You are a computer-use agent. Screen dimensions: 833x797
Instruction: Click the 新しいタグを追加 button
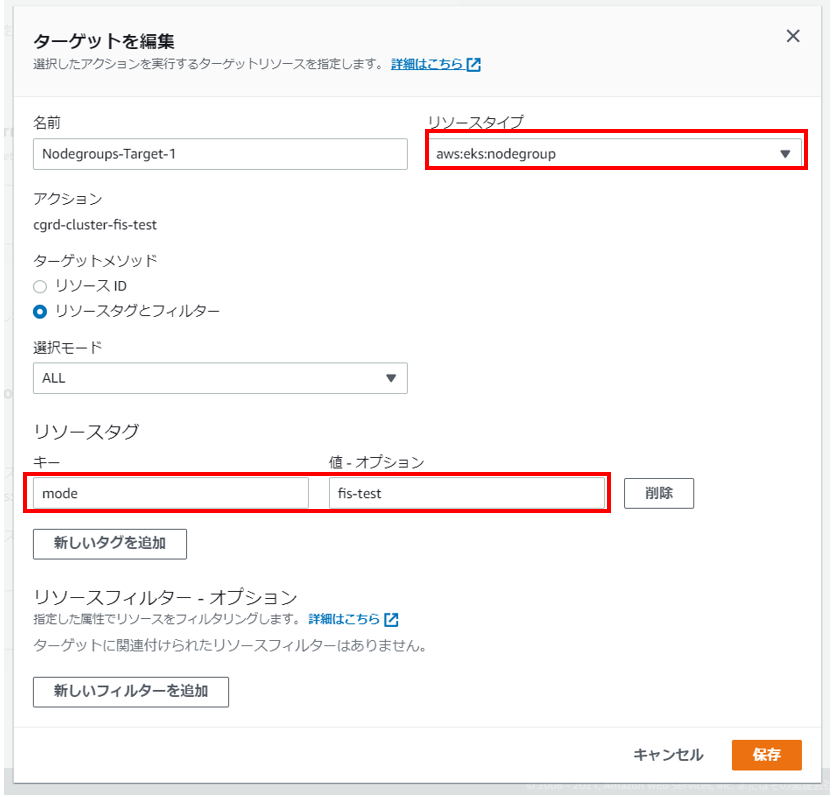click(x=110, y=544)
